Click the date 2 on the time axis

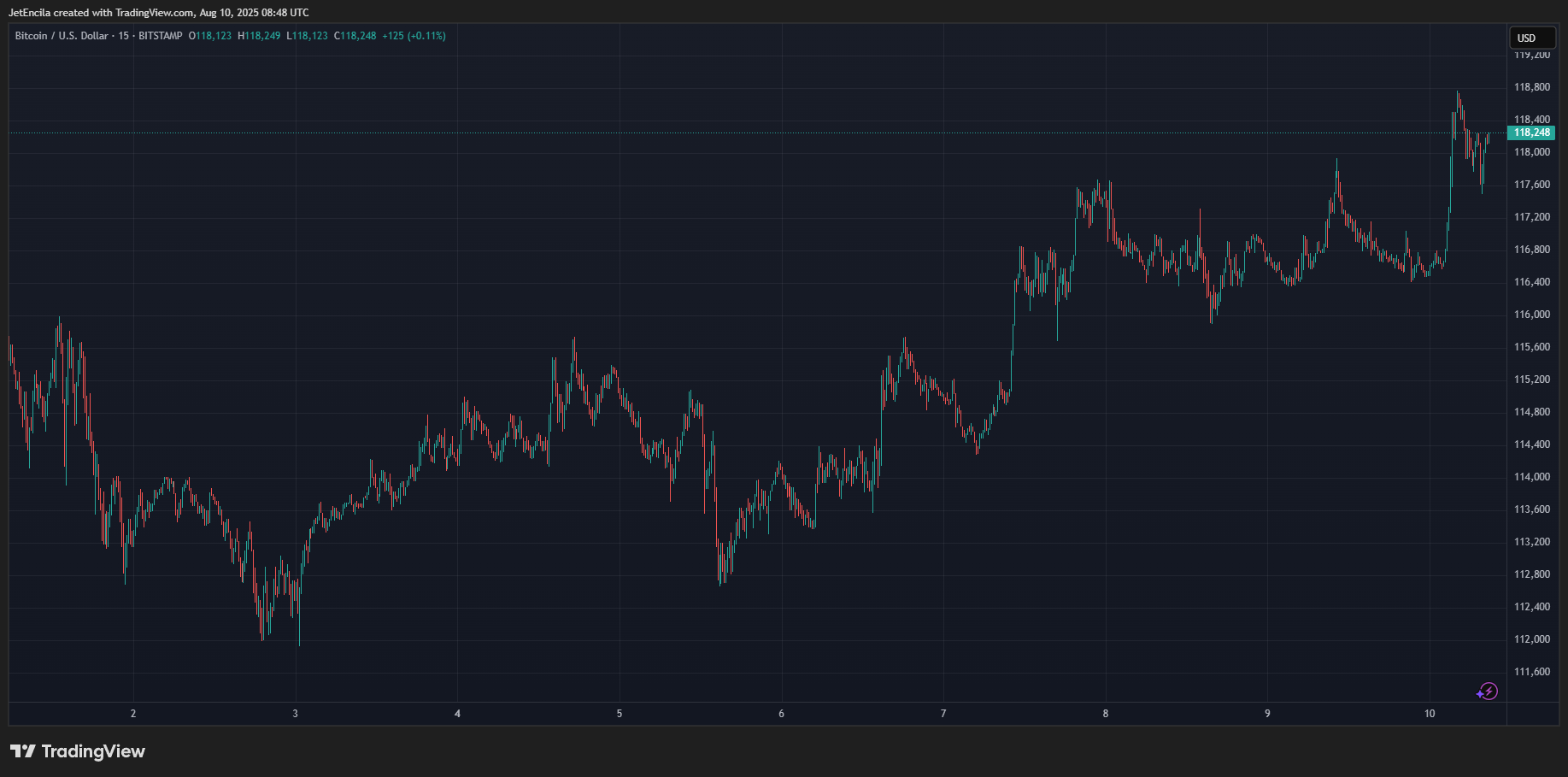(133, 714)
